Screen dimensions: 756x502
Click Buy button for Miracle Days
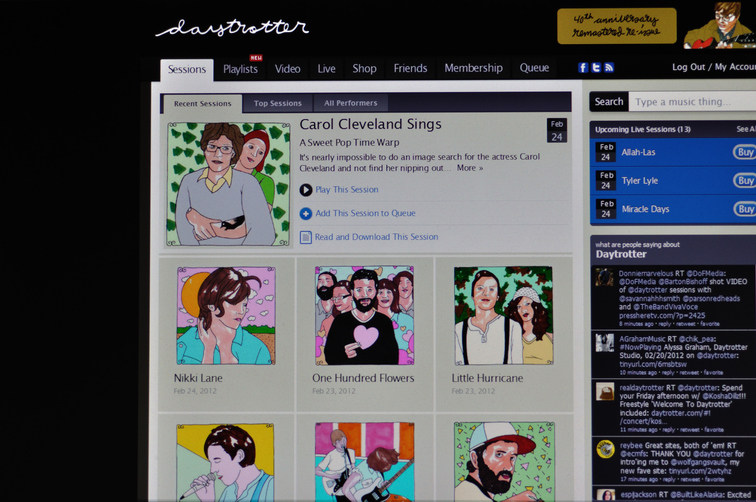pyautogui.click(x=744, y=209)
